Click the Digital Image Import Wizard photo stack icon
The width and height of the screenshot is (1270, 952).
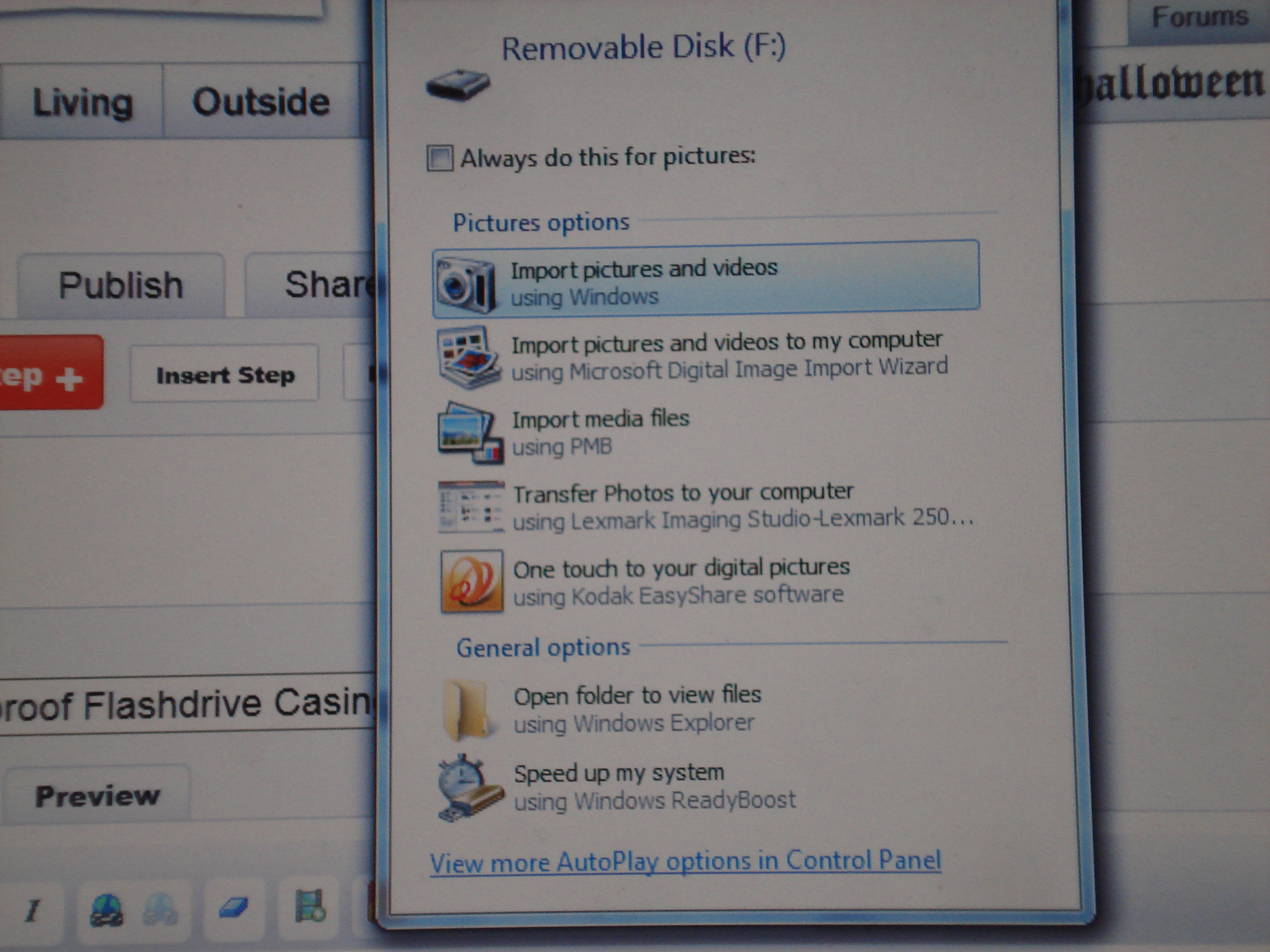coord(468,357)
